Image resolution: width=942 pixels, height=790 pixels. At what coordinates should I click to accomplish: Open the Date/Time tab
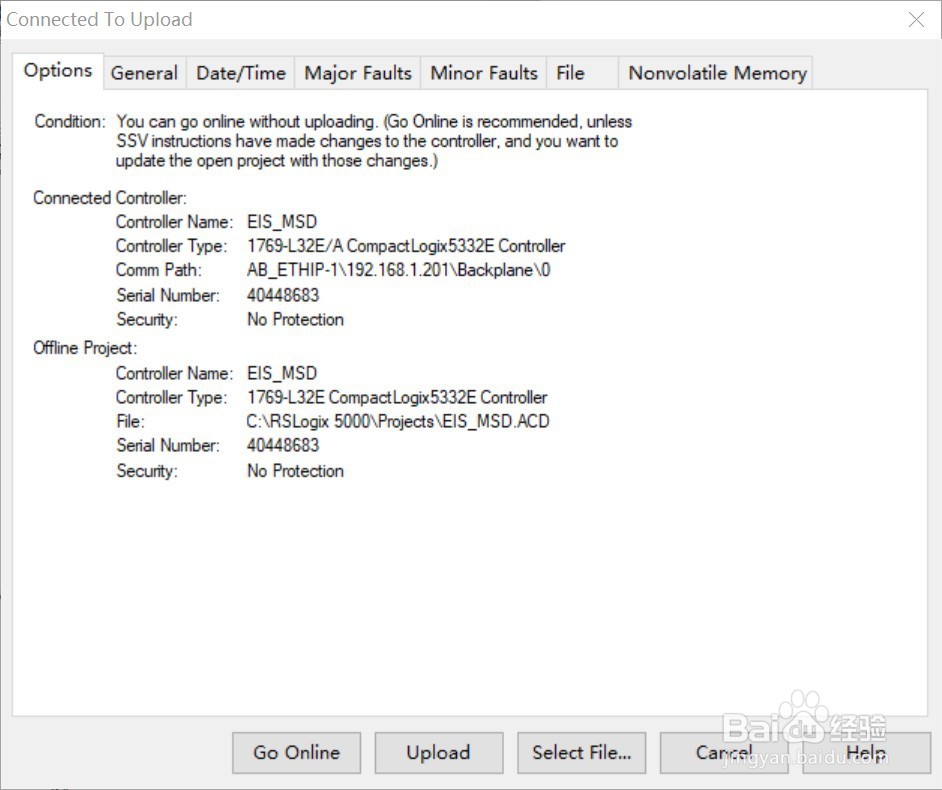coord(240,72)
